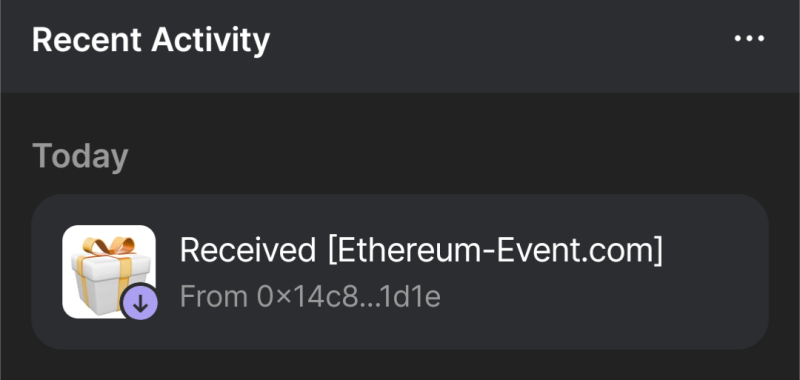Viewport: 800px width, 380px height.
Task: Click the "Received [Ethereum-Event.com]" title text
Action: click(x=421, y=250)
